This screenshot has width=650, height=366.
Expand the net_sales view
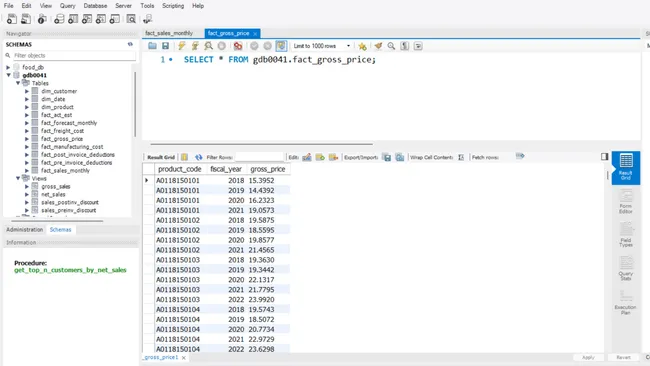(27, 194)
